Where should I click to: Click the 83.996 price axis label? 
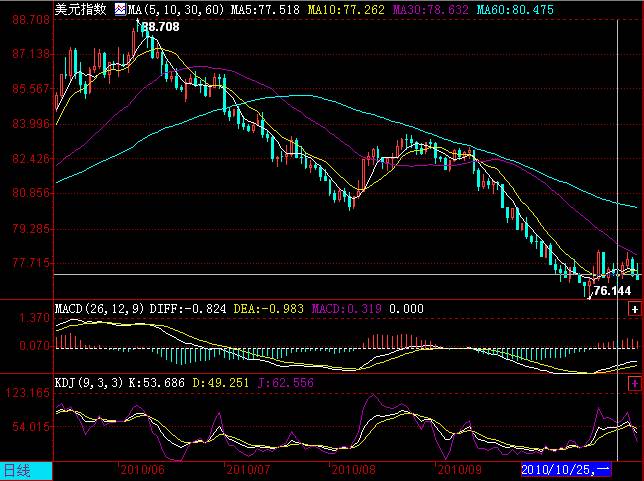click(31, 123)
